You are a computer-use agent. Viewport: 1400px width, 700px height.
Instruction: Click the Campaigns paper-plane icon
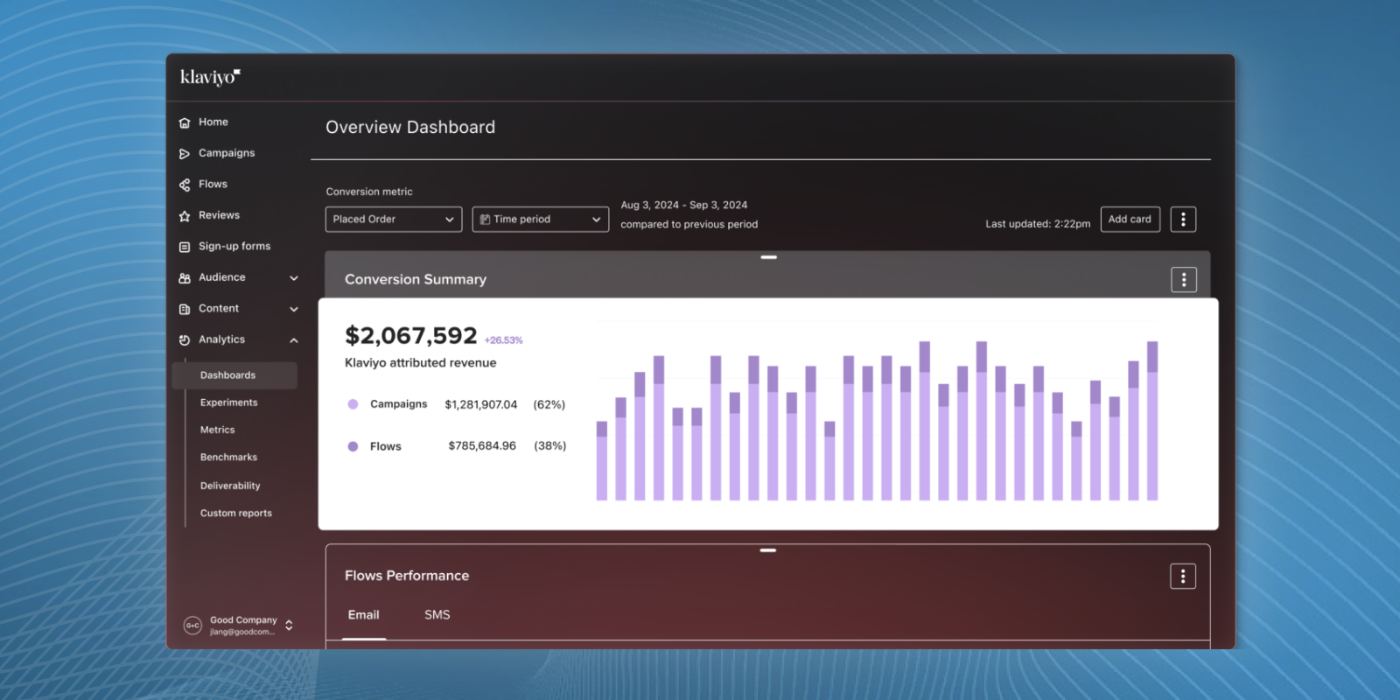click(184, 153)
